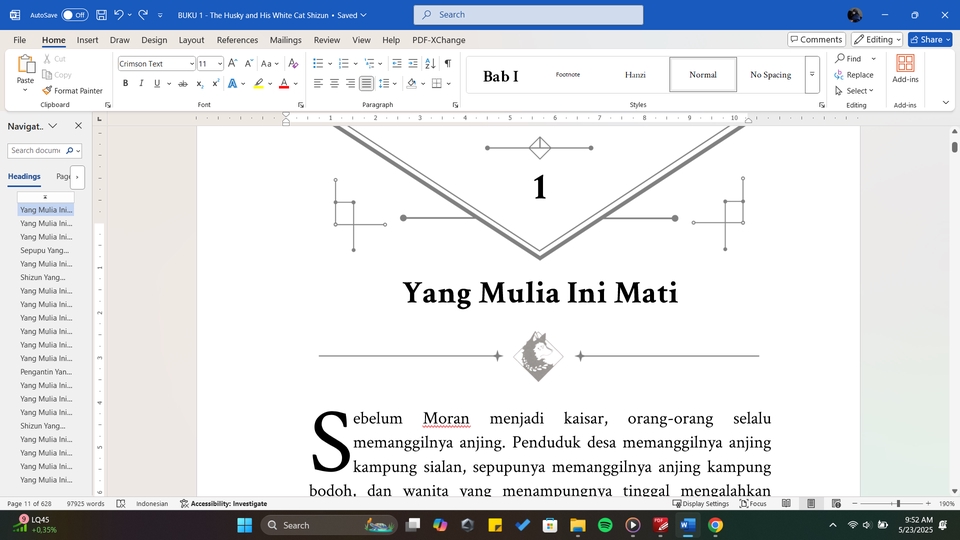The image size is (960, 540).
Task: Open the Select dropdown
Action: (x=854, y=91)
